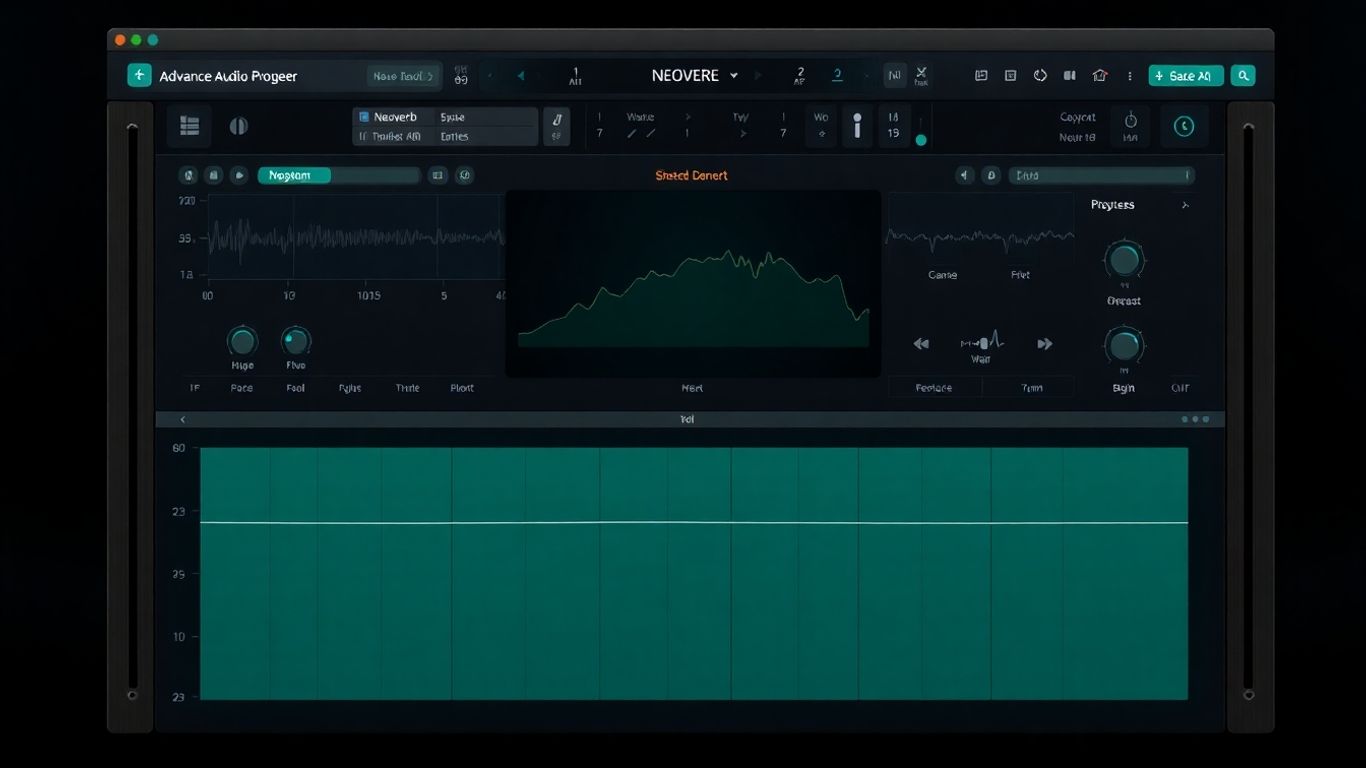
Task: Select the mixer icon near the Save button
Action: pos(1068,75)
